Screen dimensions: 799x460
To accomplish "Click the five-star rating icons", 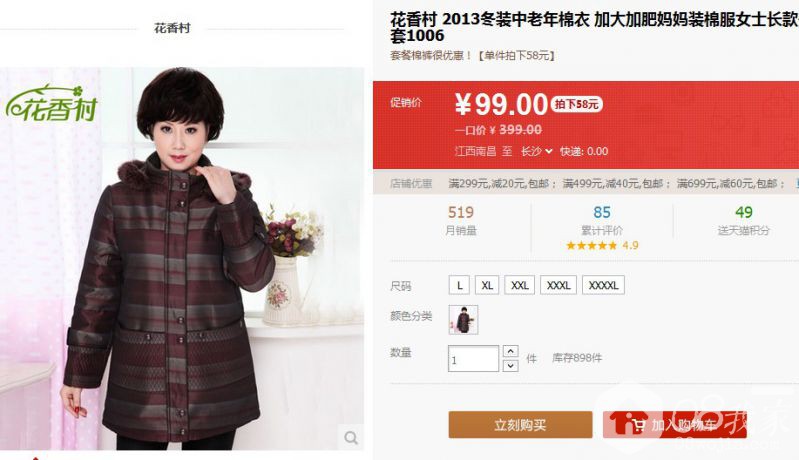I will pyautogui.click(x=591, y=246).
